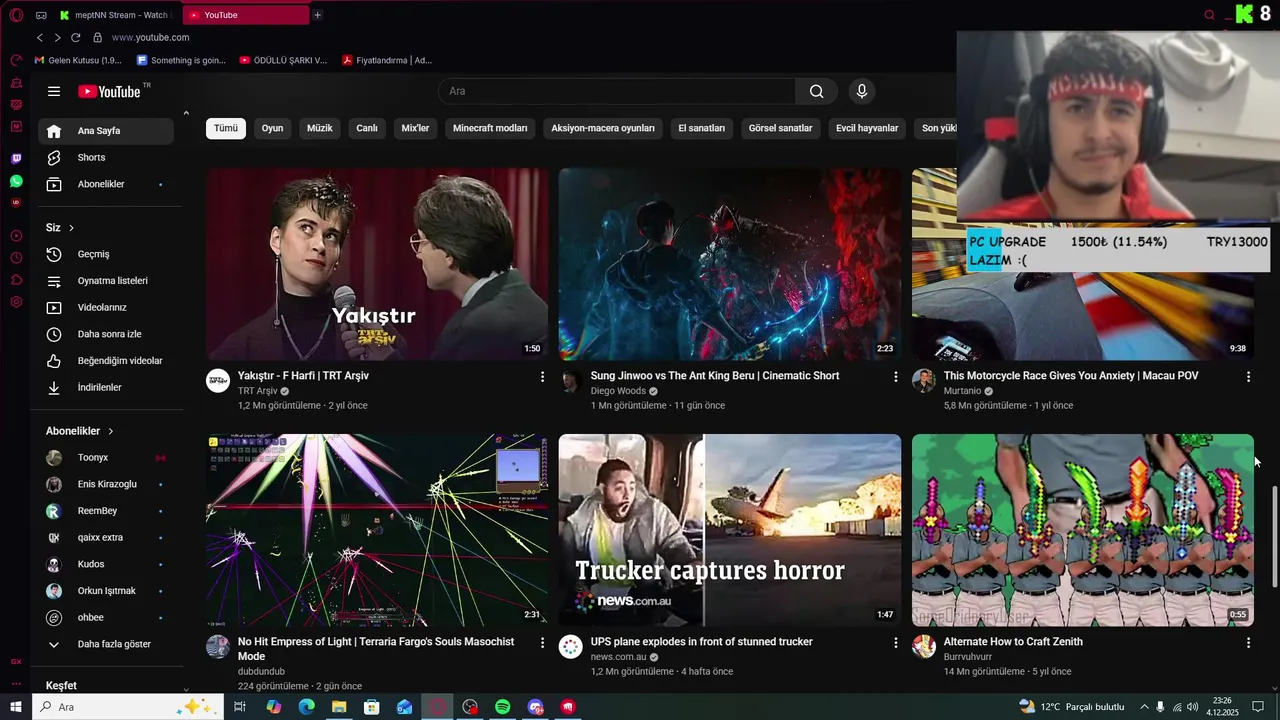
Task: Go forward with the browser forward arrow
Action: pyautogui.click(x=57, y=37)
